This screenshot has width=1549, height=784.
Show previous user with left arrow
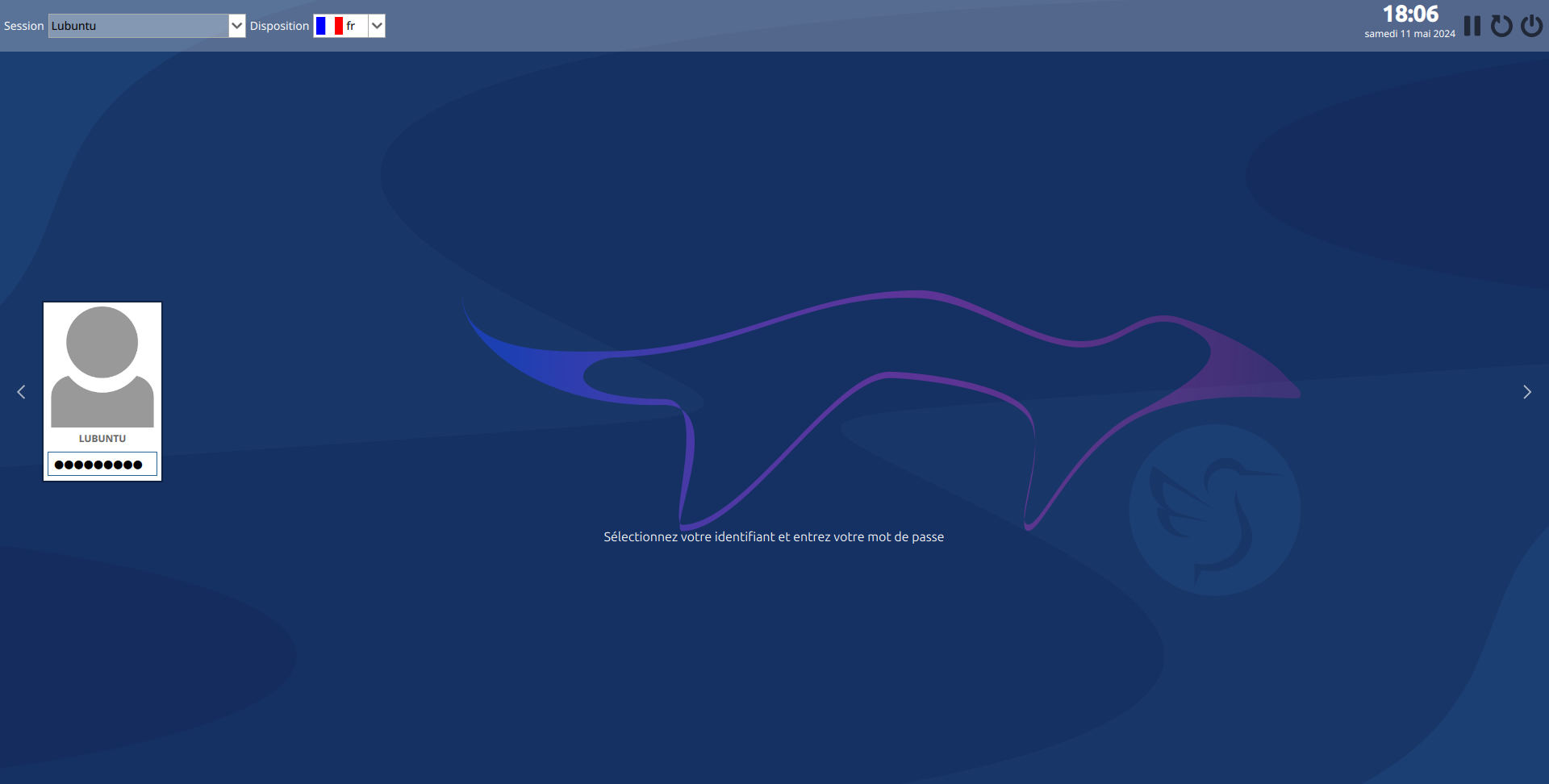click(22, 392)
